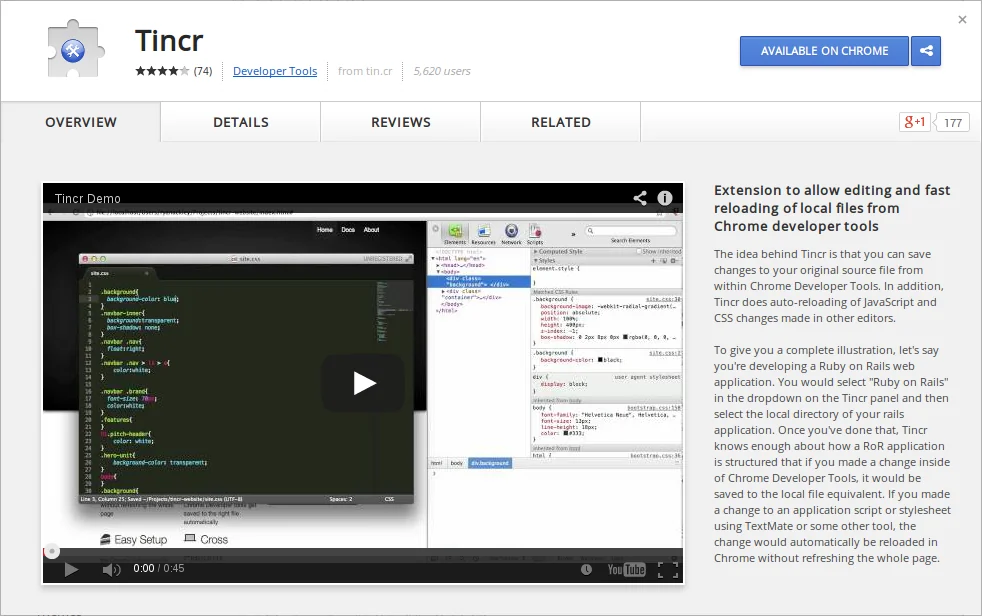Click the extension headline description text
Image resolution: width=982 pixels, height=616 pixels.
[832, 208]
